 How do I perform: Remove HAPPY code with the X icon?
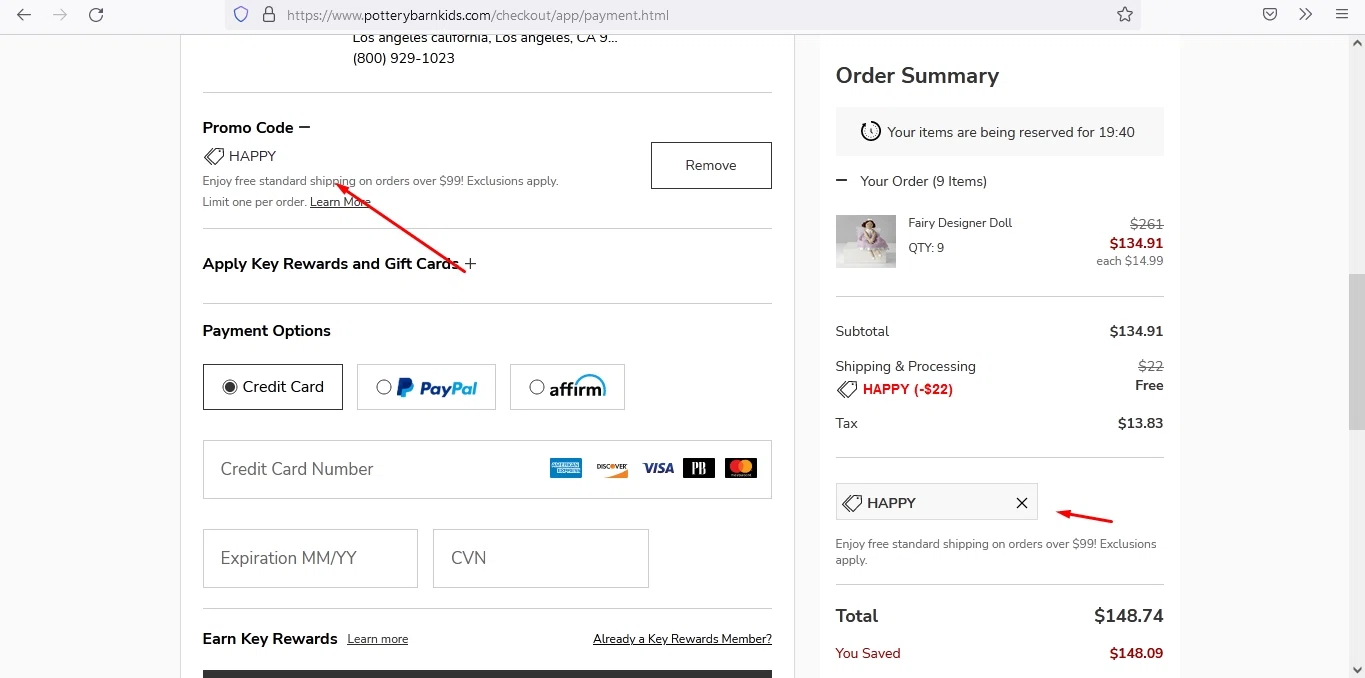[x=1022, y=503]
